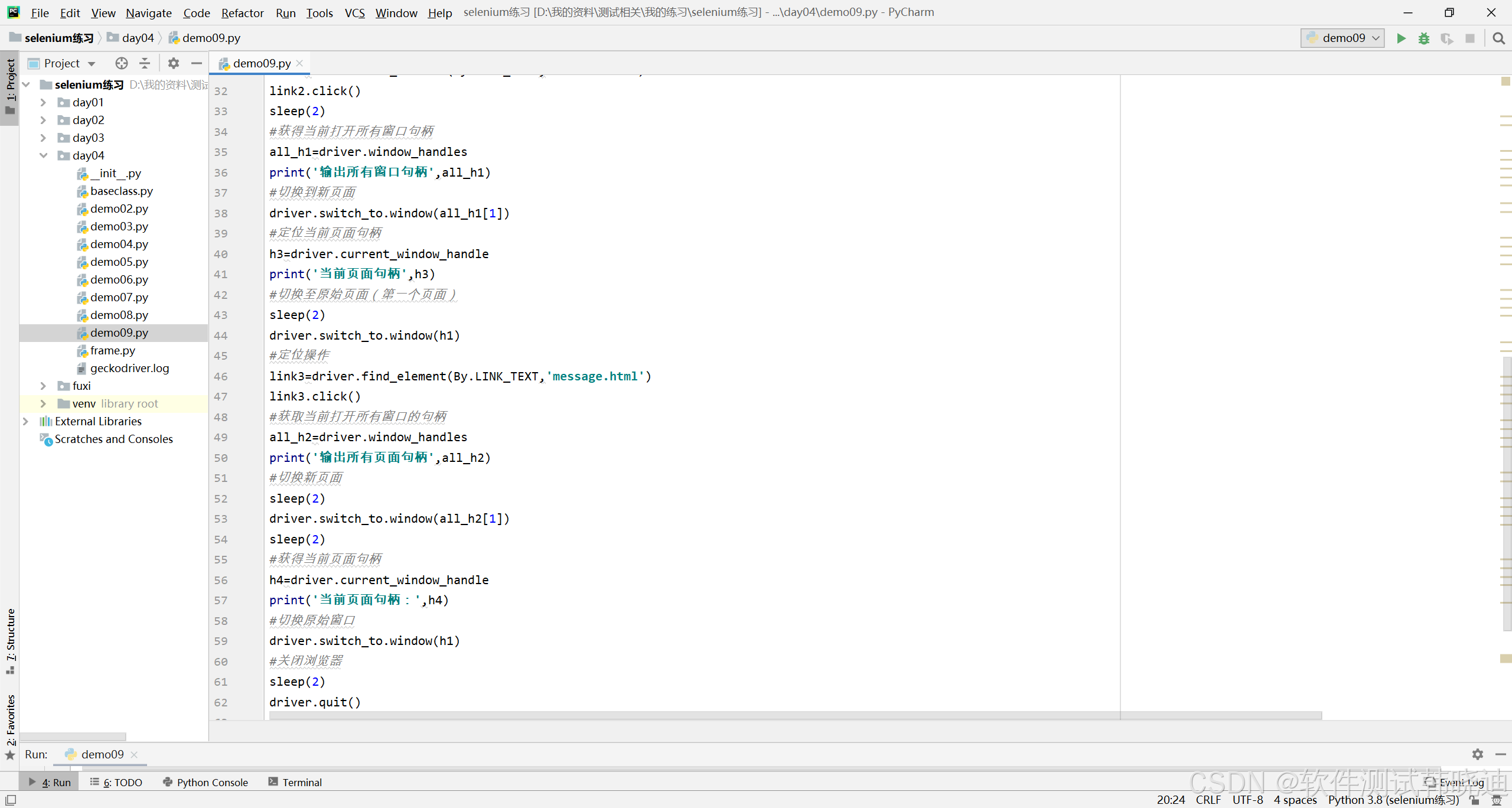Expand the fuxi folder
Viewport: 1512px width, 808px height.
point(43,386)
